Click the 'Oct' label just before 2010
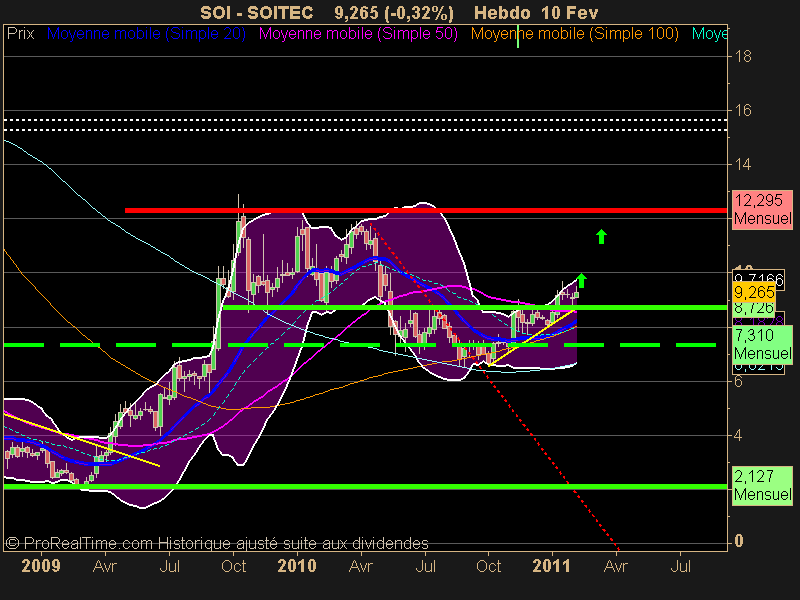Viewport: 800px width, 600px height. 234,566
